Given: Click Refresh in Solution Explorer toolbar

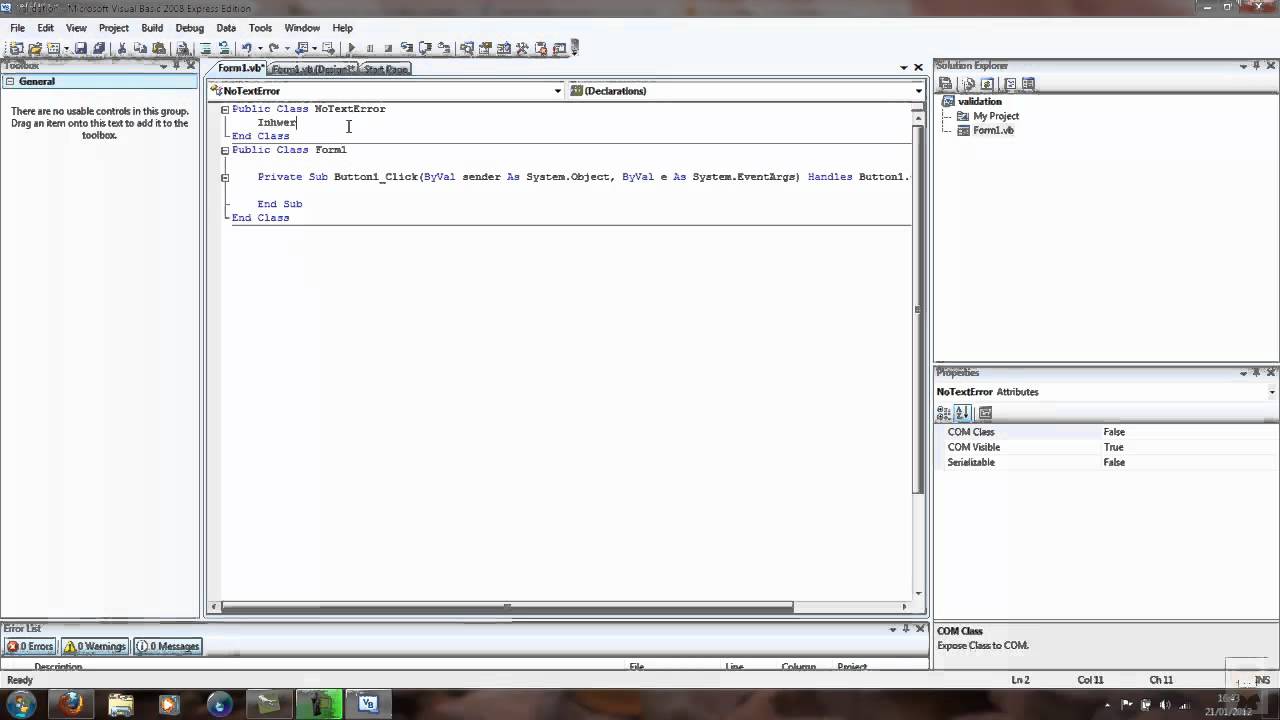Looking at the screenshot, I should 987,84.
